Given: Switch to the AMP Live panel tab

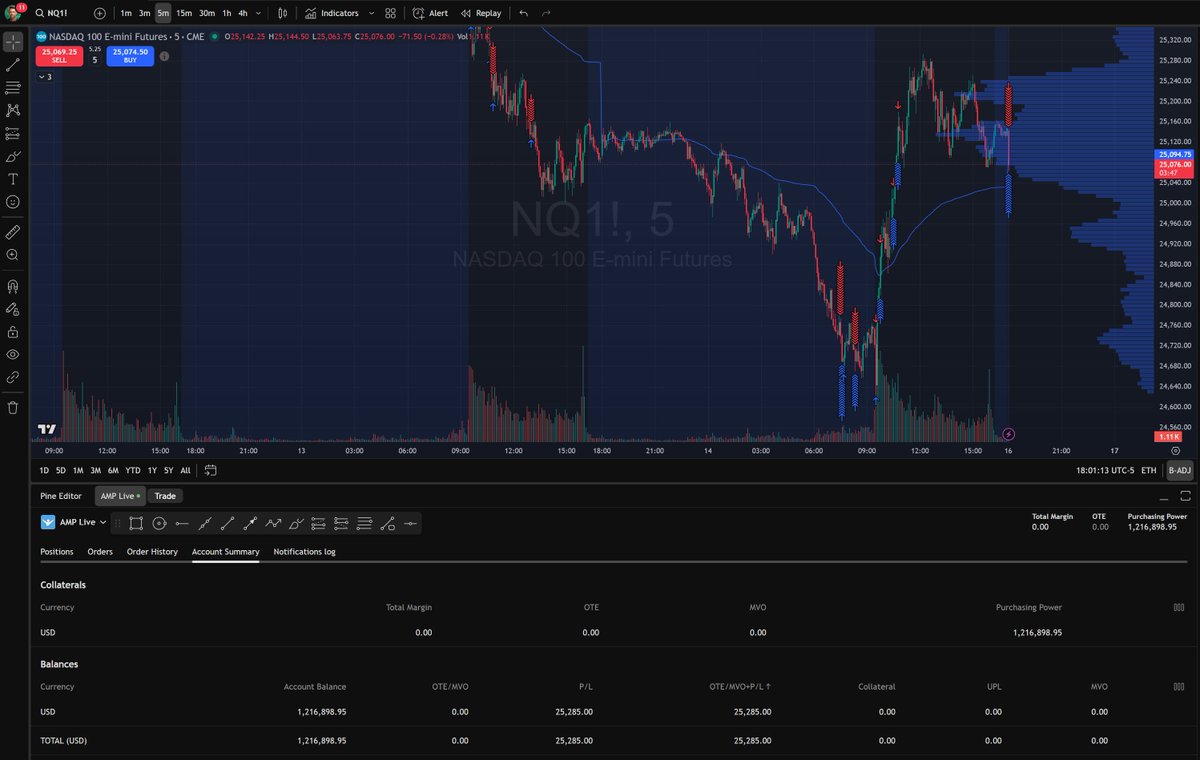Looking at the screenshot, I should point(119,496).
